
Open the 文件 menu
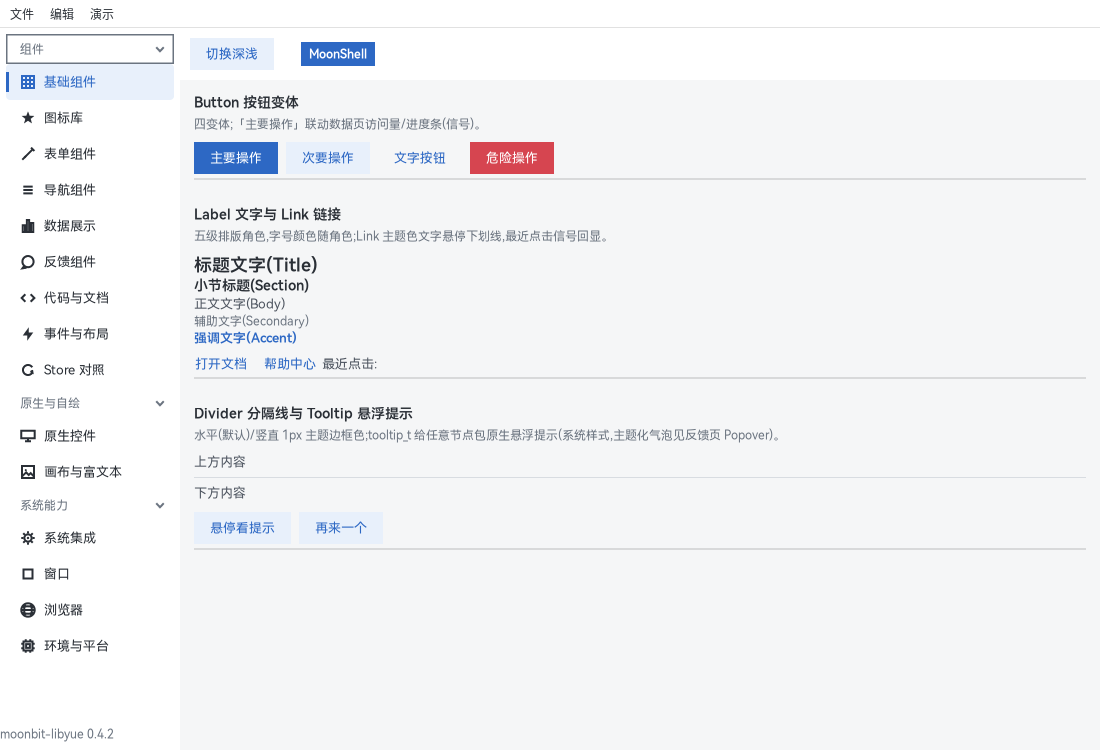(x=22, y=14)
